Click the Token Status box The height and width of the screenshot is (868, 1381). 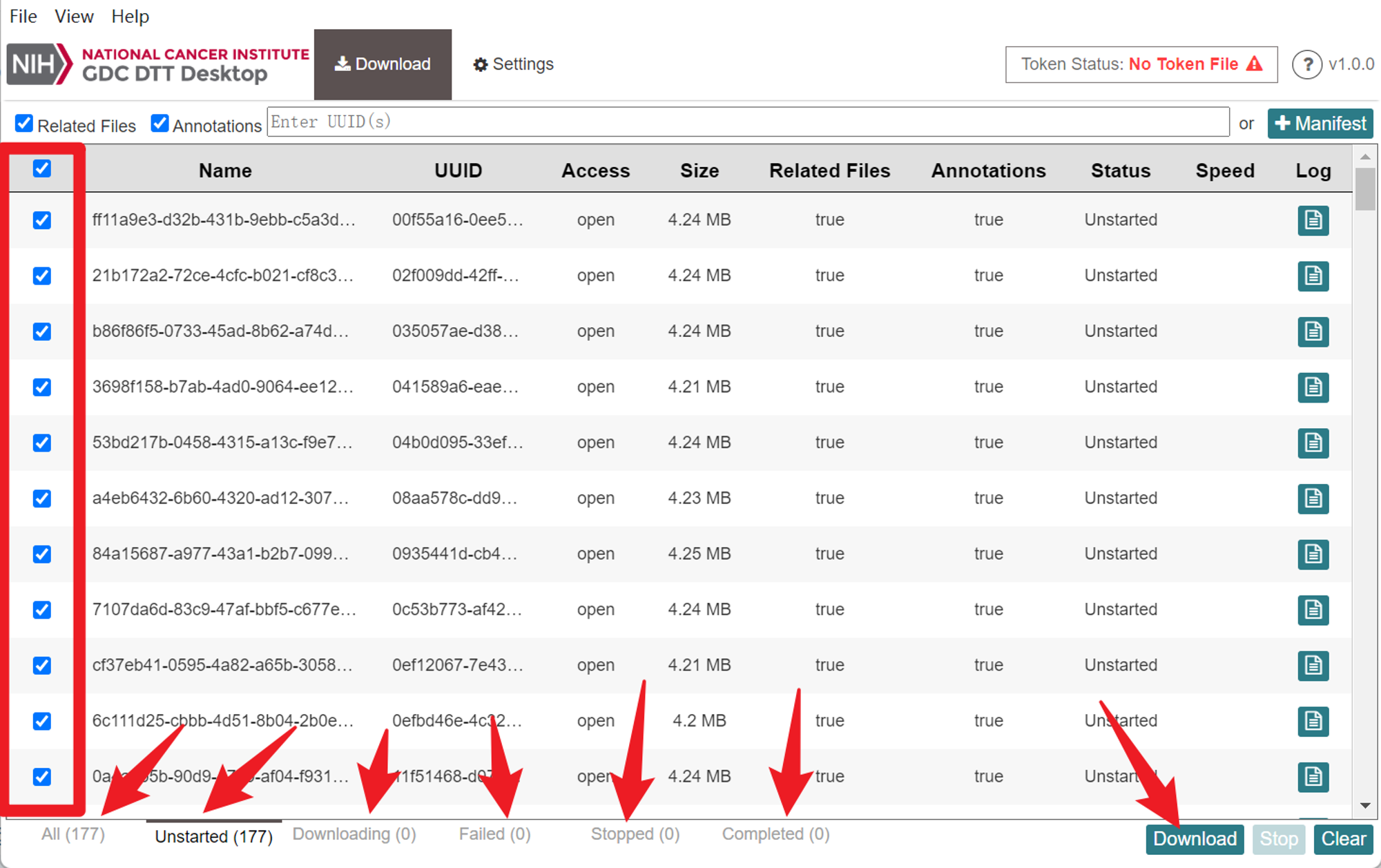1141,64
